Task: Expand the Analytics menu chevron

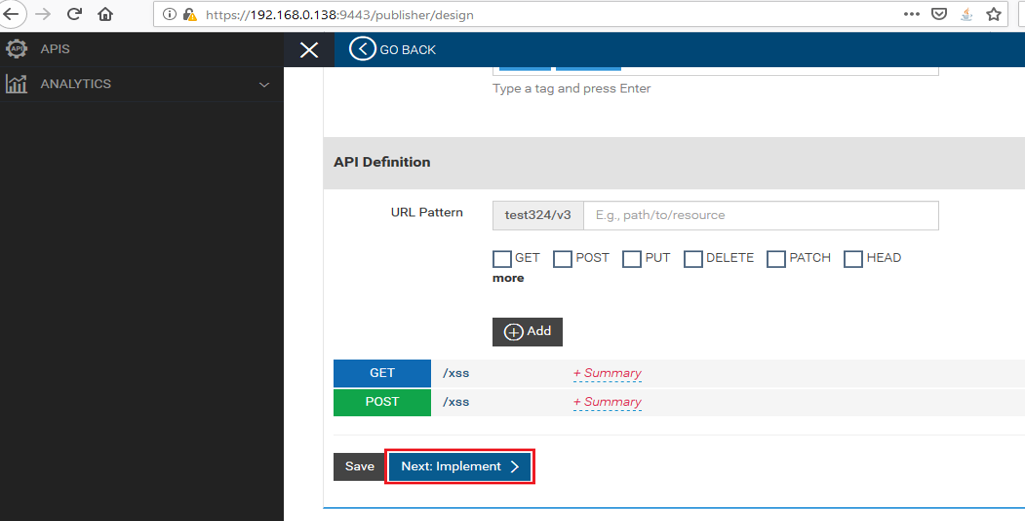Action: (x=264, y=85)
